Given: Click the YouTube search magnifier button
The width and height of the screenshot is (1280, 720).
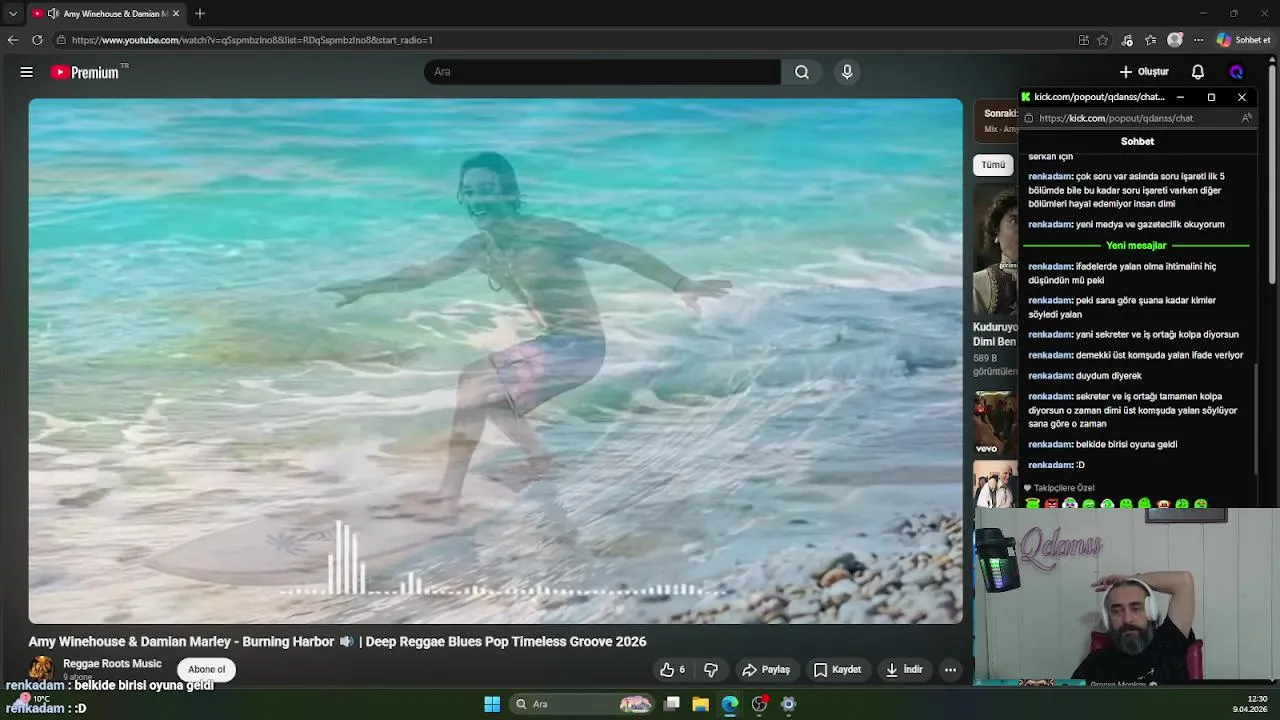Looking at the screenshot, I should coord(802,72).
